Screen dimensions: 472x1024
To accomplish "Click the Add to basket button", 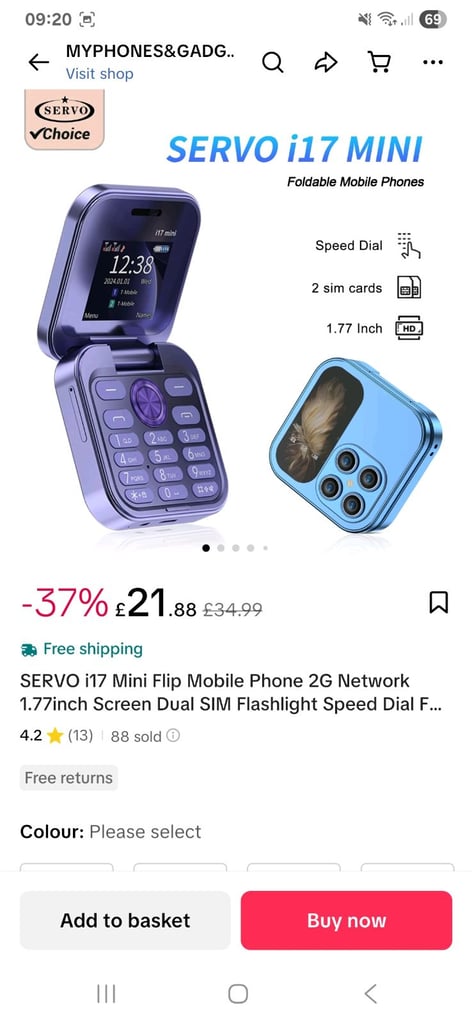I will (x=125, y=920).
